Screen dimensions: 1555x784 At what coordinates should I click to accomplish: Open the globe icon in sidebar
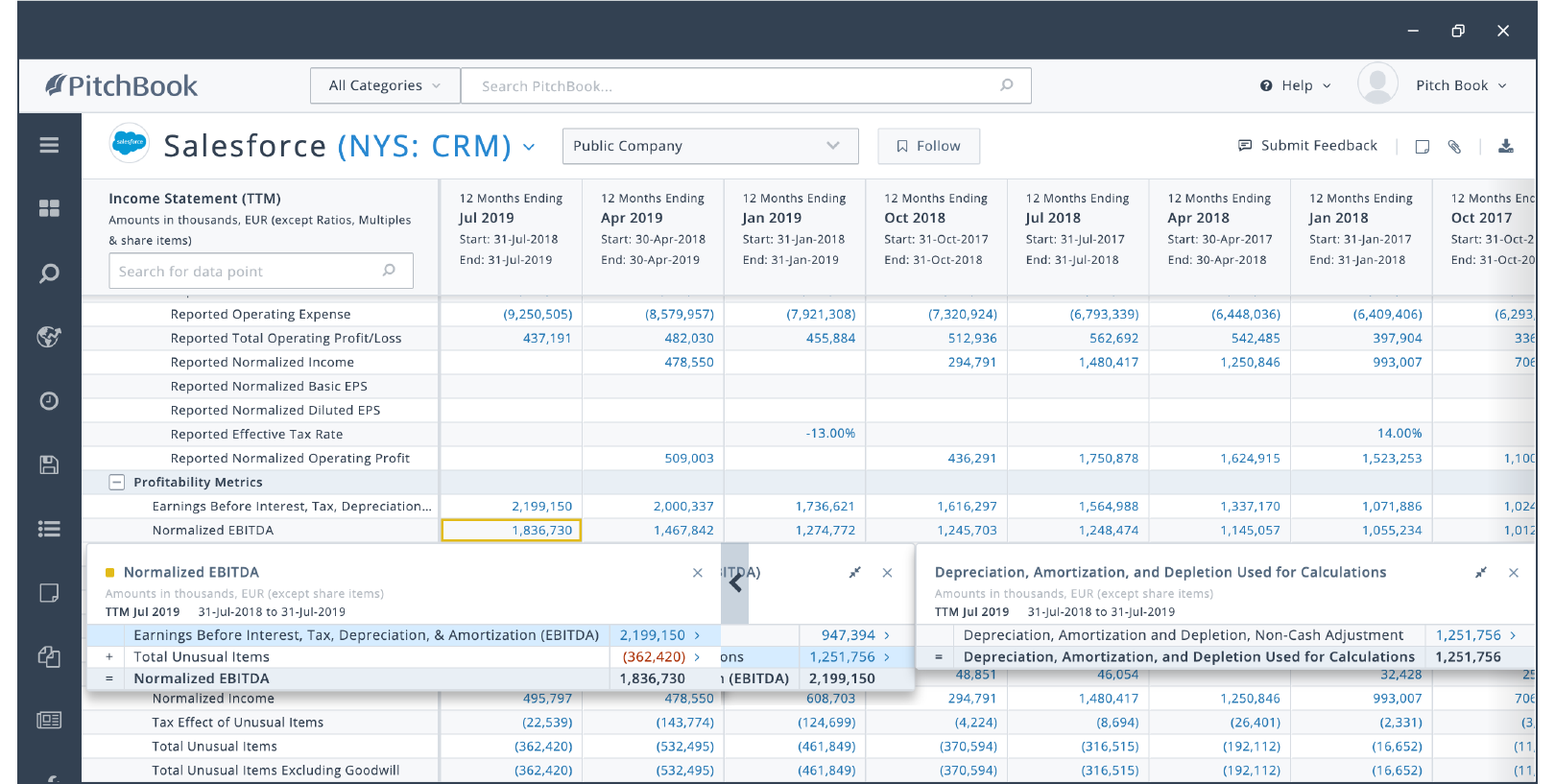pyautogui.click(x=49, y=337)
